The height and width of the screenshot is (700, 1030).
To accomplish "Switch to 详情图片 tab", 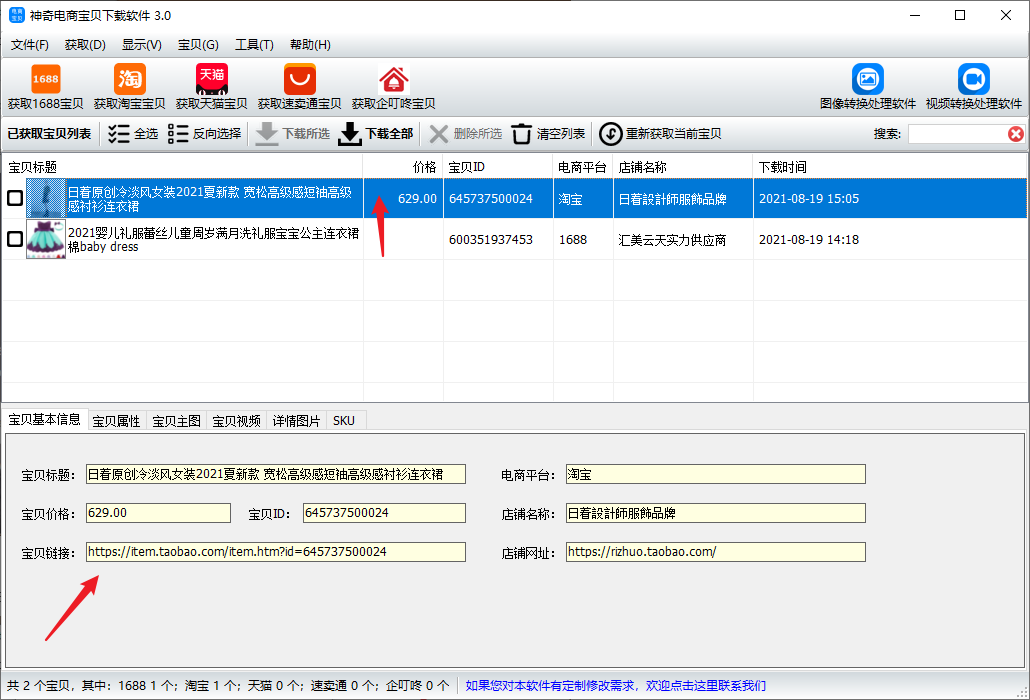I will [296, 421].
